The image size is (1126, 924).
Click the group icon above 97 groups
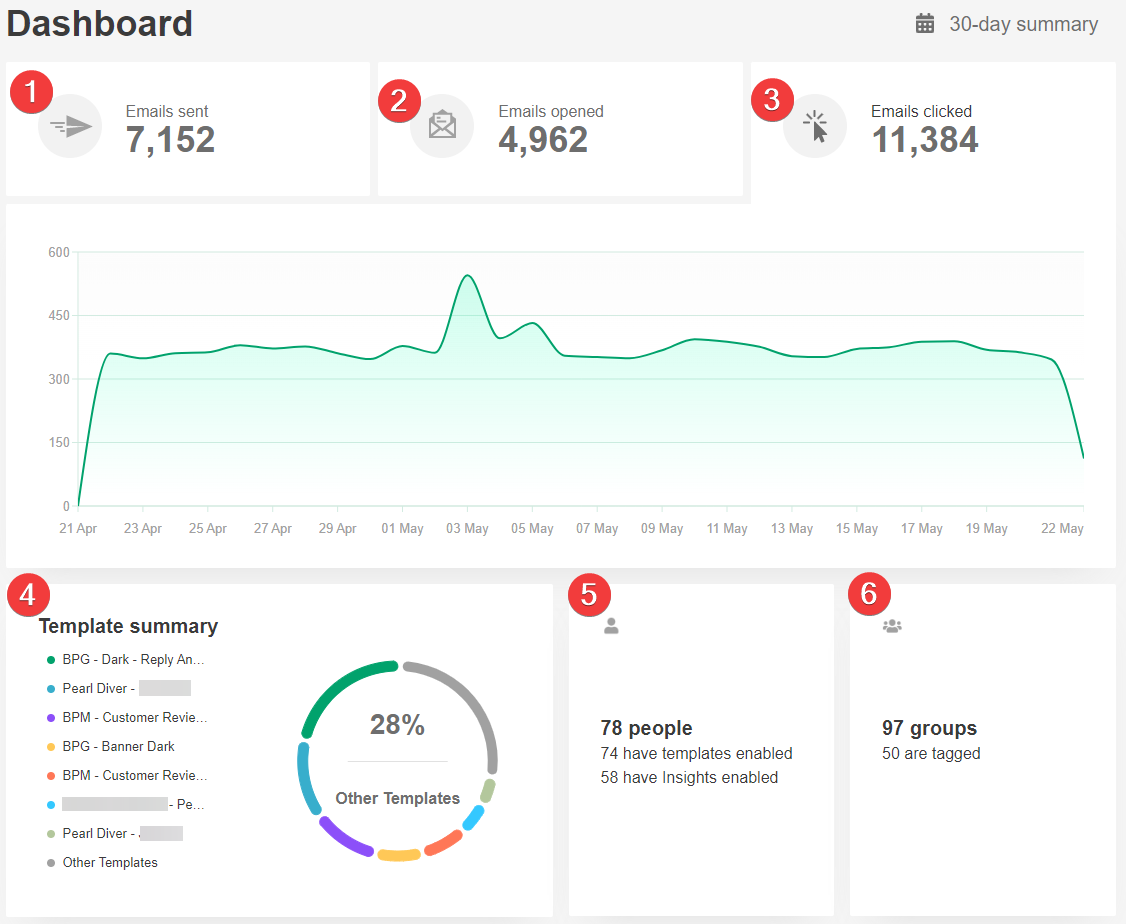pyautogui.click(x=892, y=626)
